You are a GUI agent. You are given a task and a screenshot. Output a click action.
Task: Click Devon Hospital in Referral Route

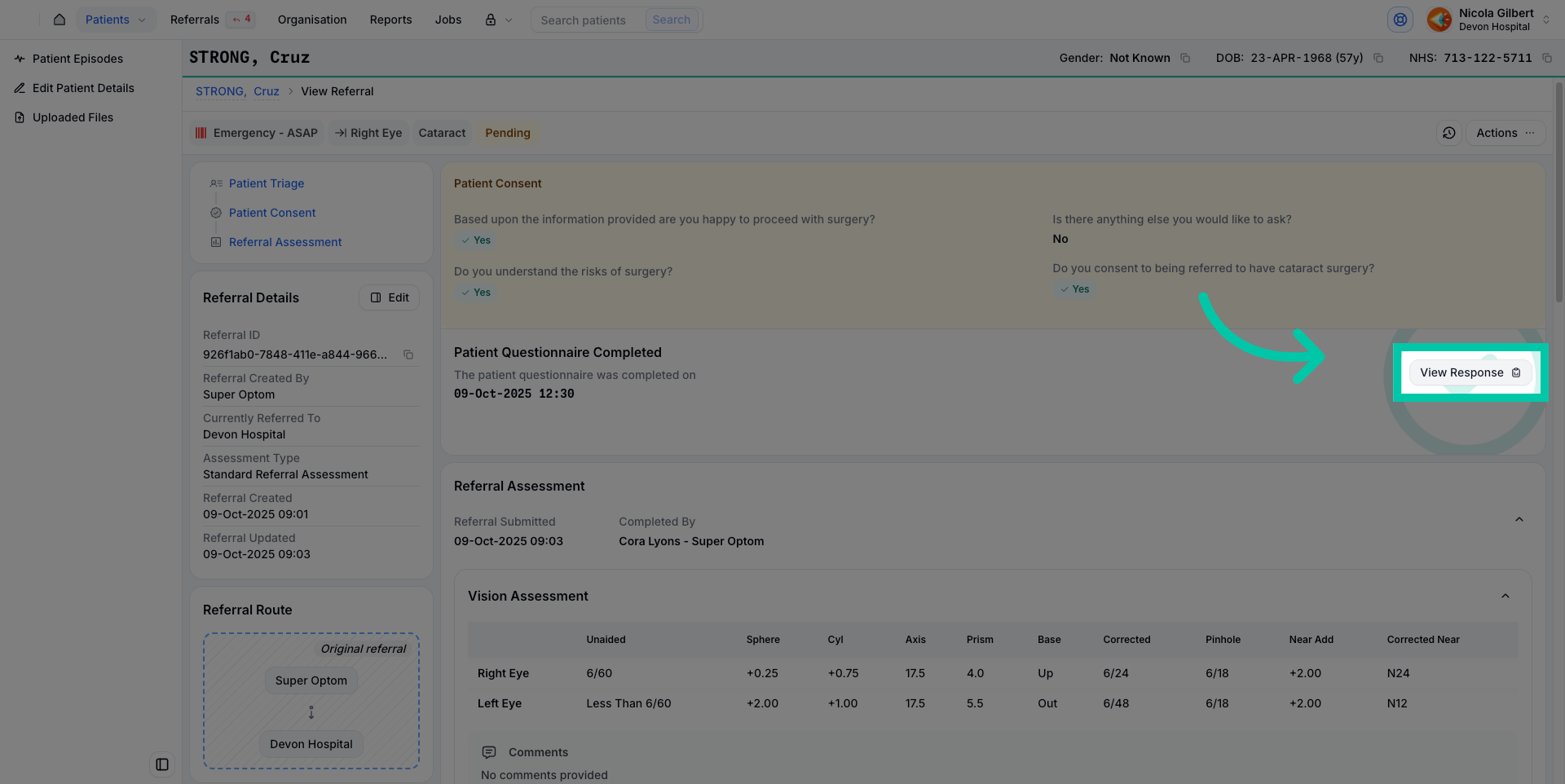click(x=311, y=744)
